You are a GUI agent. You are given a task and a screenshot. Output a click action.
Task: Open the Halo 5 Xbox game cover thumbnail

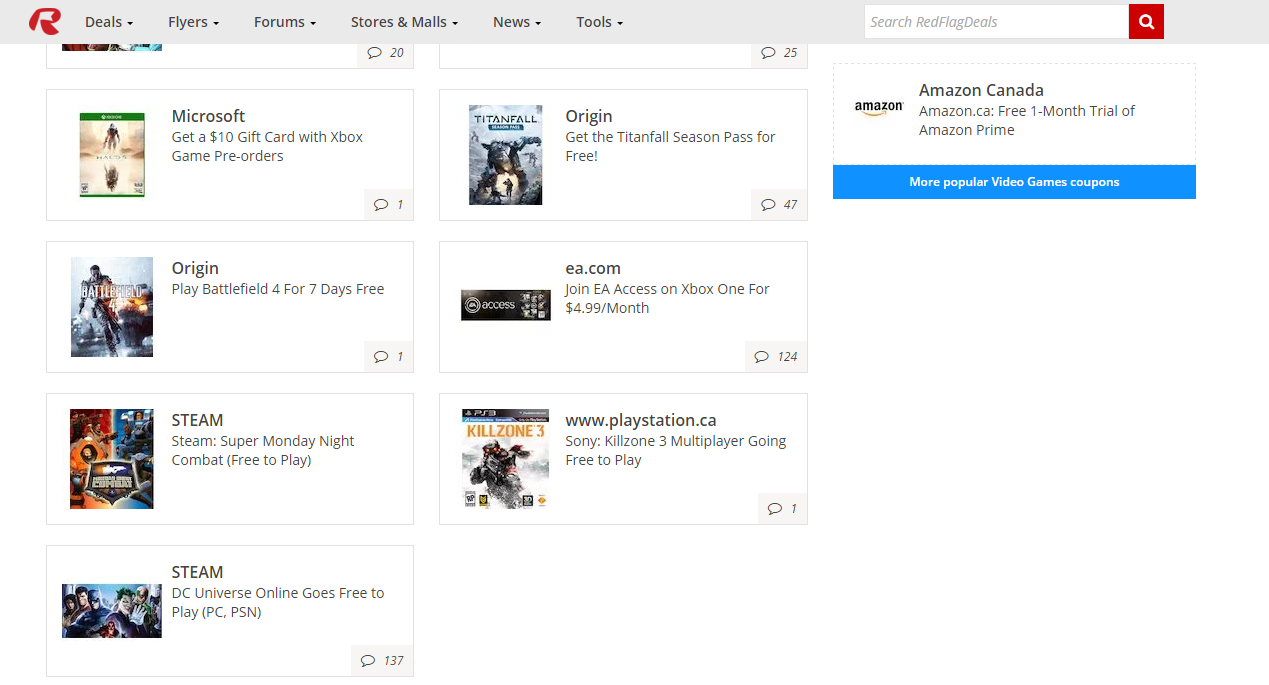112,154
